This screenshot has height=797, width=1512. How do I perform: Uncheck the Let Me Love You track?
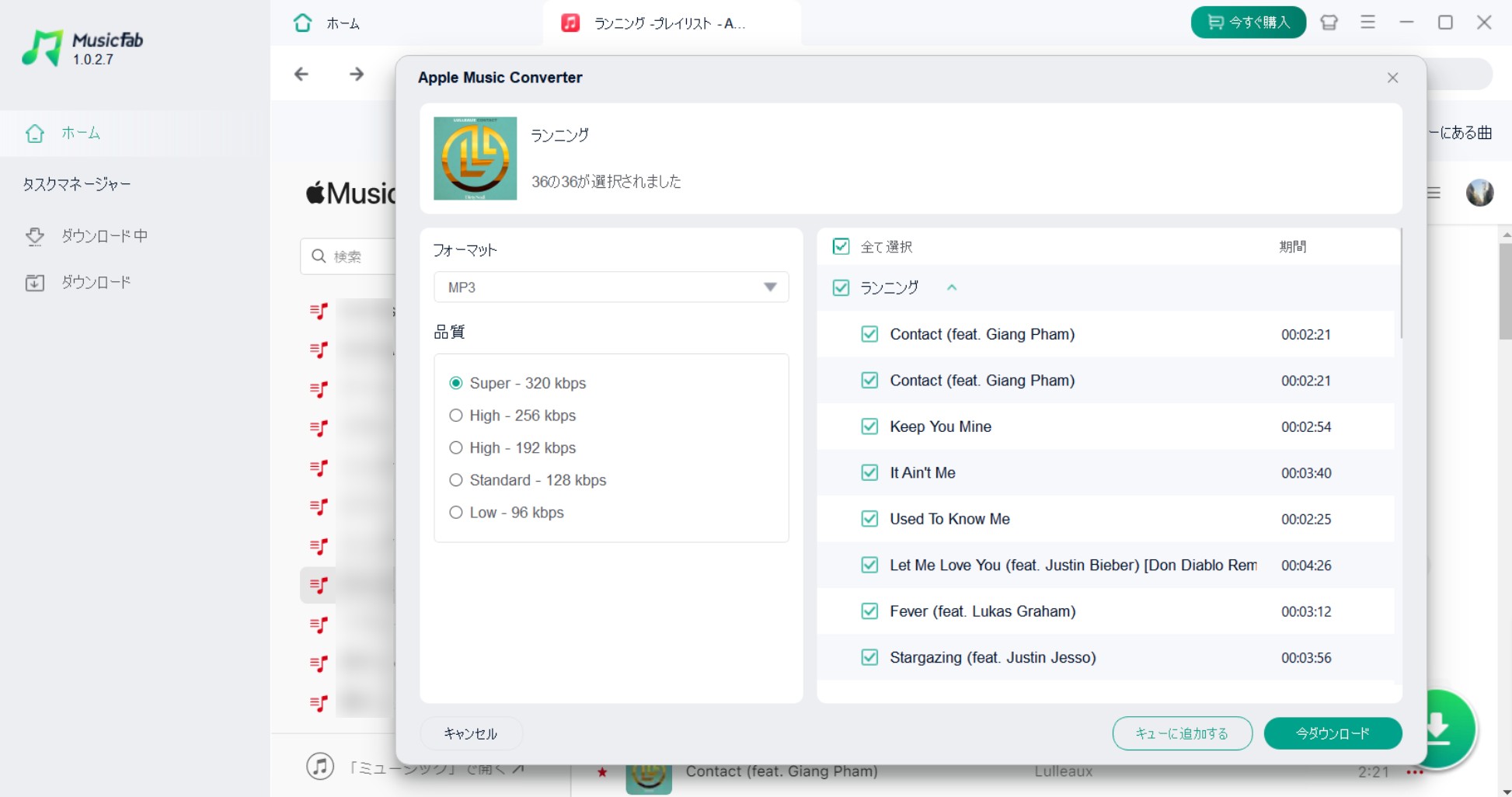pyautogui.click(x=869, y=565)
